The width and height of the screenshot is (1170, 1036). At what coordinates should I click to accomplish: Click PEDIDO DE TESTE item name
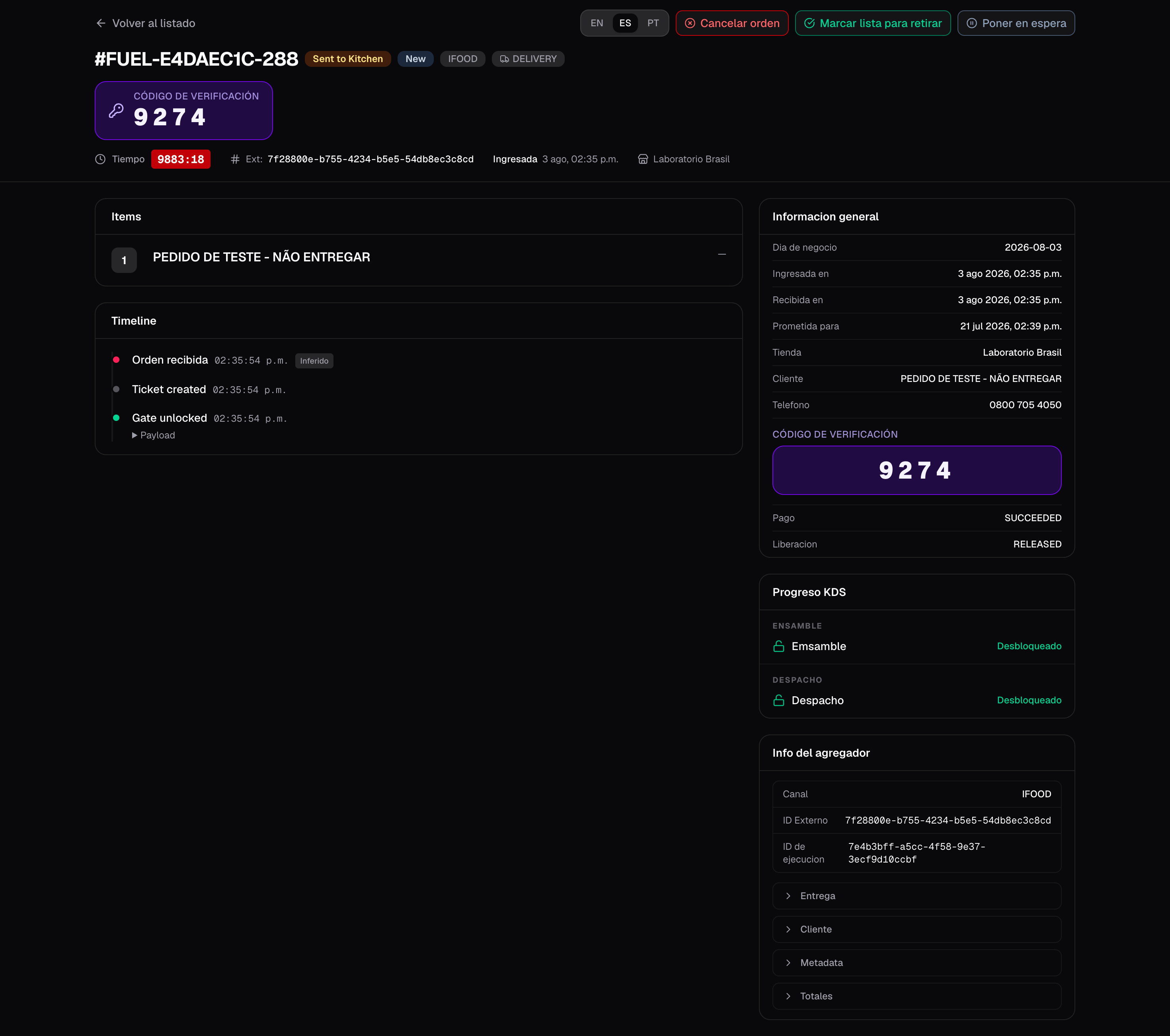[261, 257]
